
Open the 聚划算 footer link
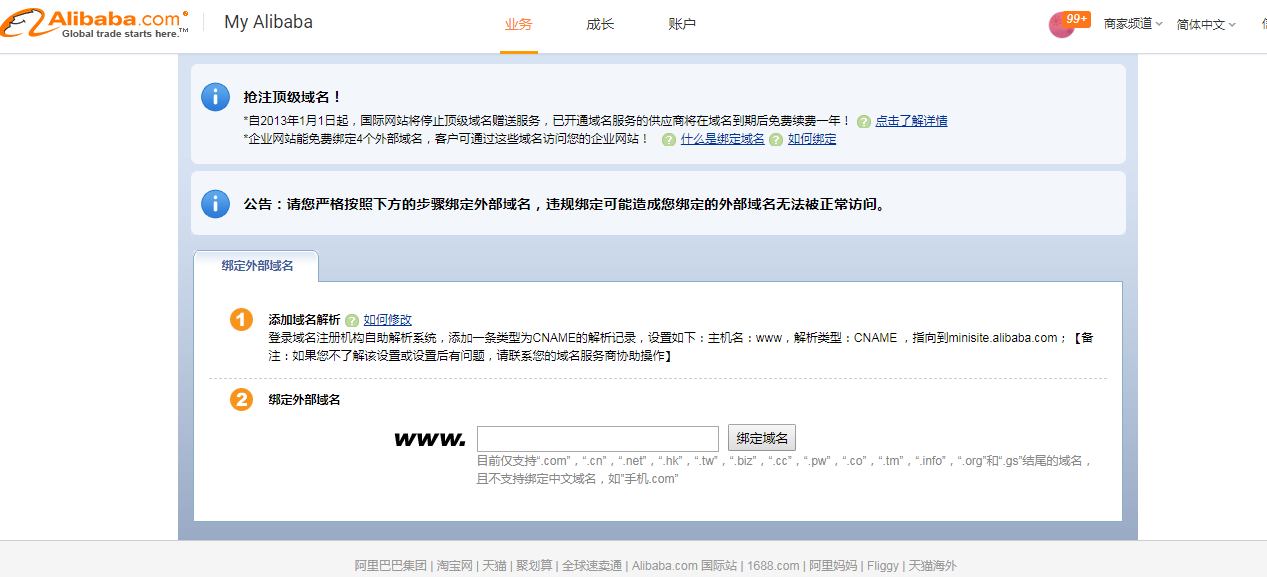coord(534,566)
